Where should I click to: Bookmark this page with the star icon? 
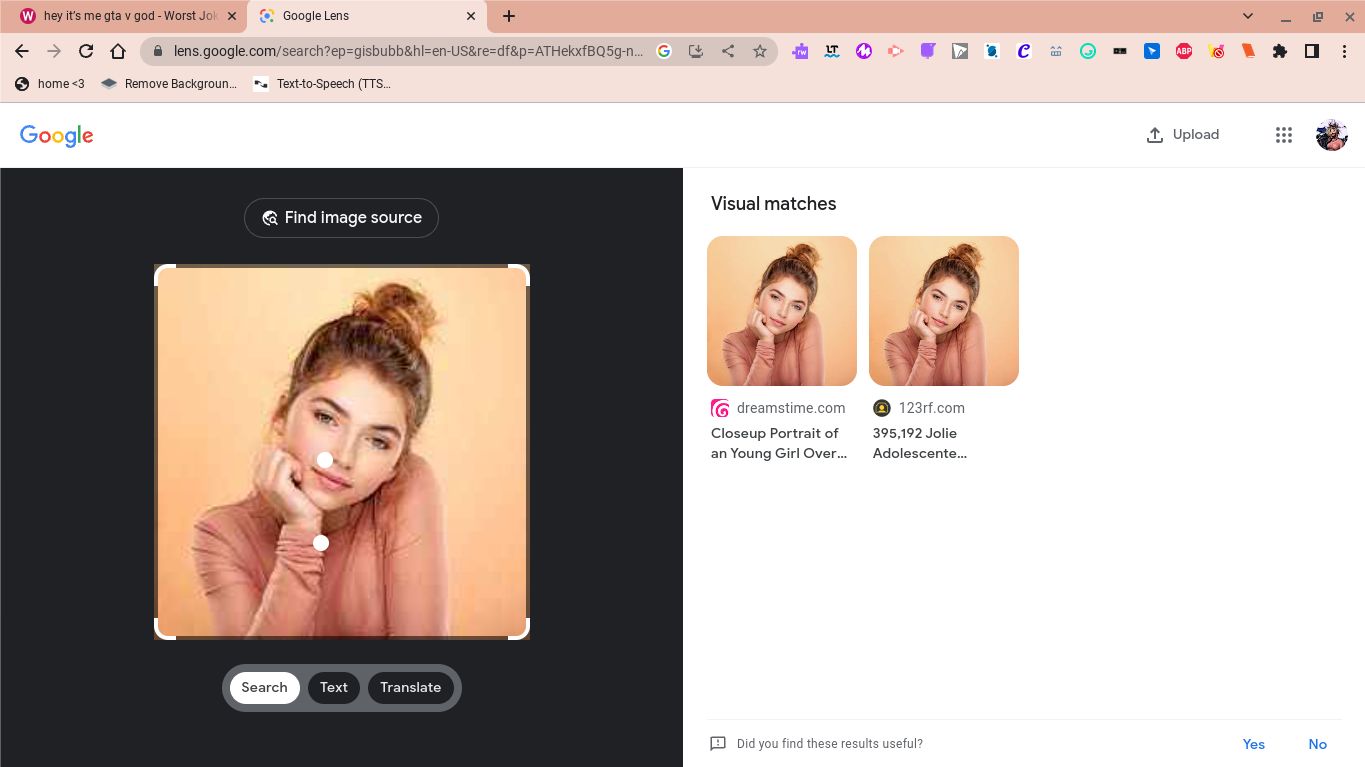(760, 51)
